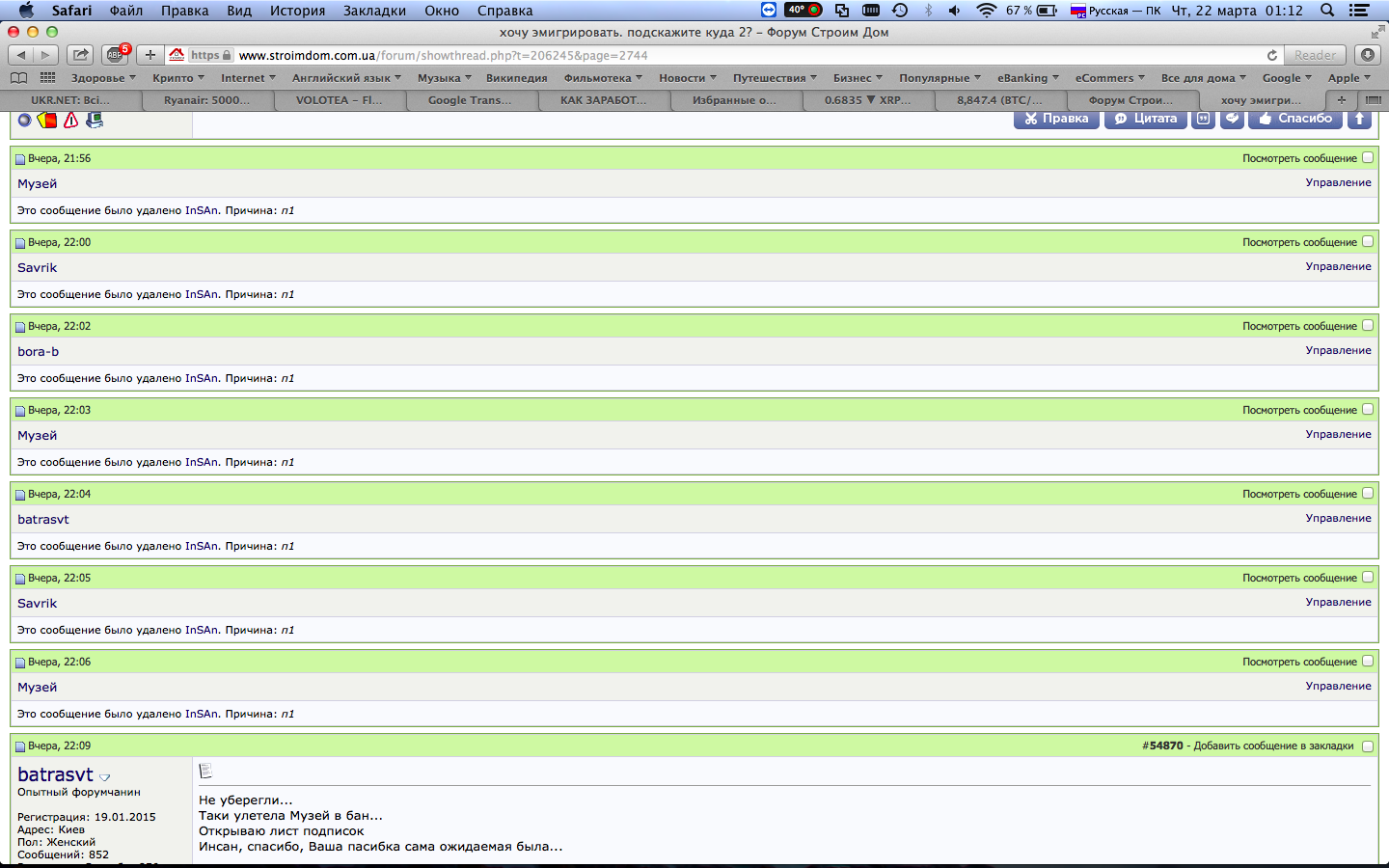The image size is (1389, 868).
Task: Open the Reading List book icon
Action: tap(18, 78)
